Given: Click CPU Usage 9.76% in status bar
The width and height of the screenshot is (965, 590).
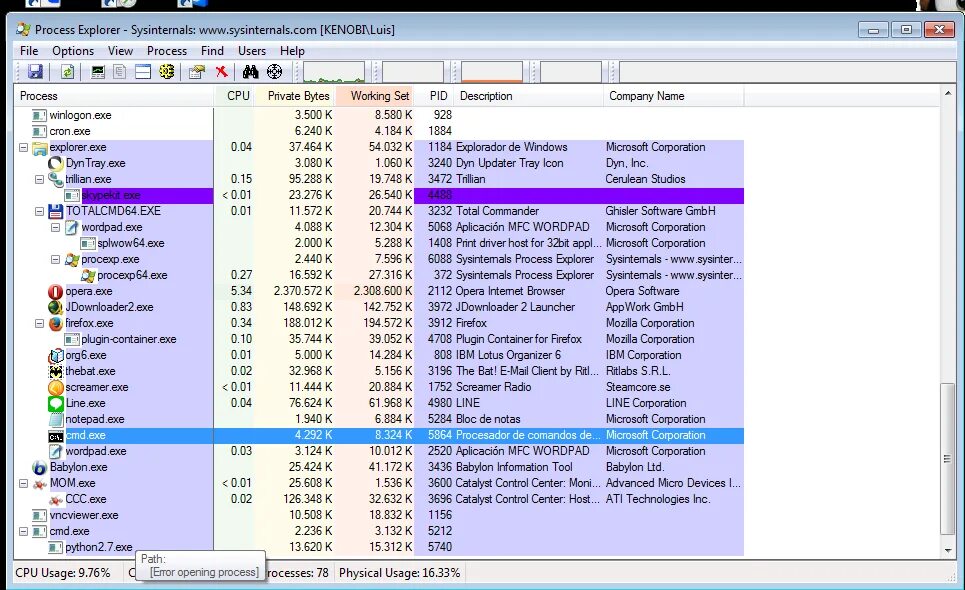Looking at the screenshot, I should click(63, 573).
